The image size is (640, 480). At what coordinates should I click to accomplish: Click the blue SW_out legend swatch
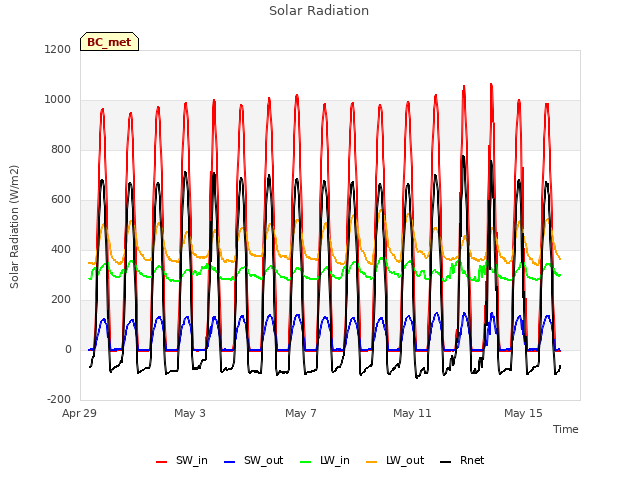230,462
